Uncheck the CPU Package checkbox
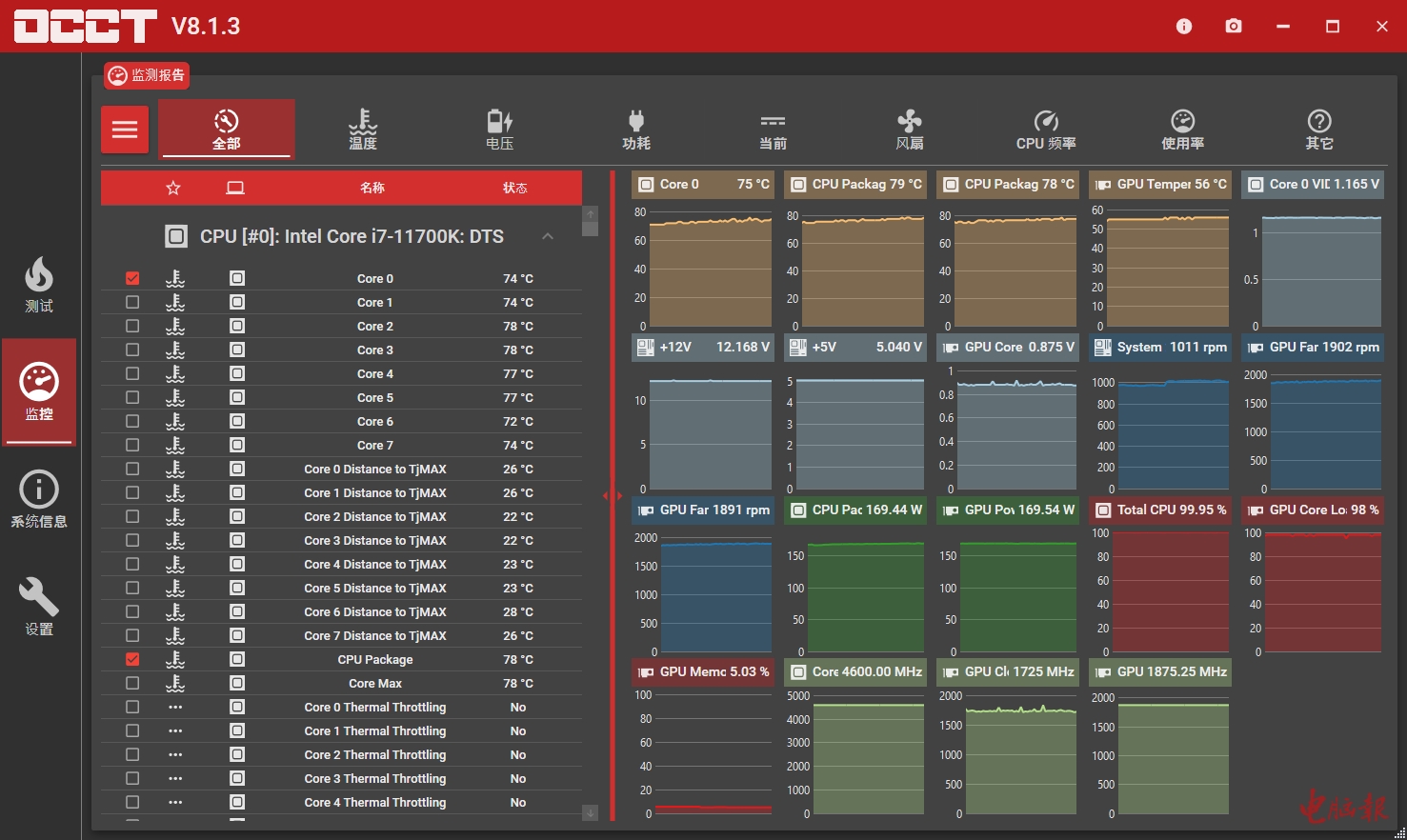Image resolution: width=1407 pixels, height=840 pixels. (132, 659)
